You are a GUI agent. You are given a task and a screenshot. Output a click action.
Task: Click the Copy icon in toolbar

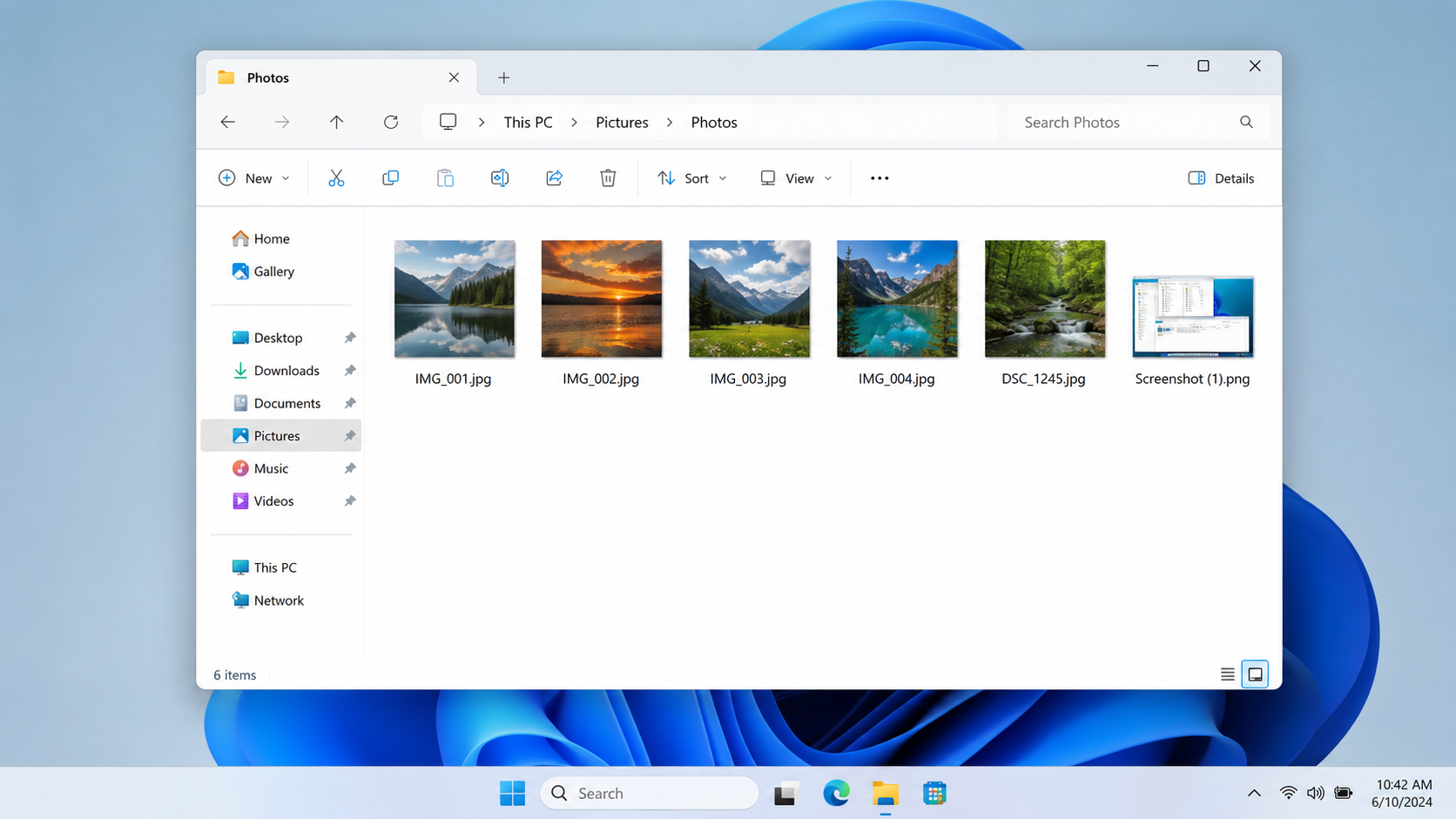(x=390, y=178)
